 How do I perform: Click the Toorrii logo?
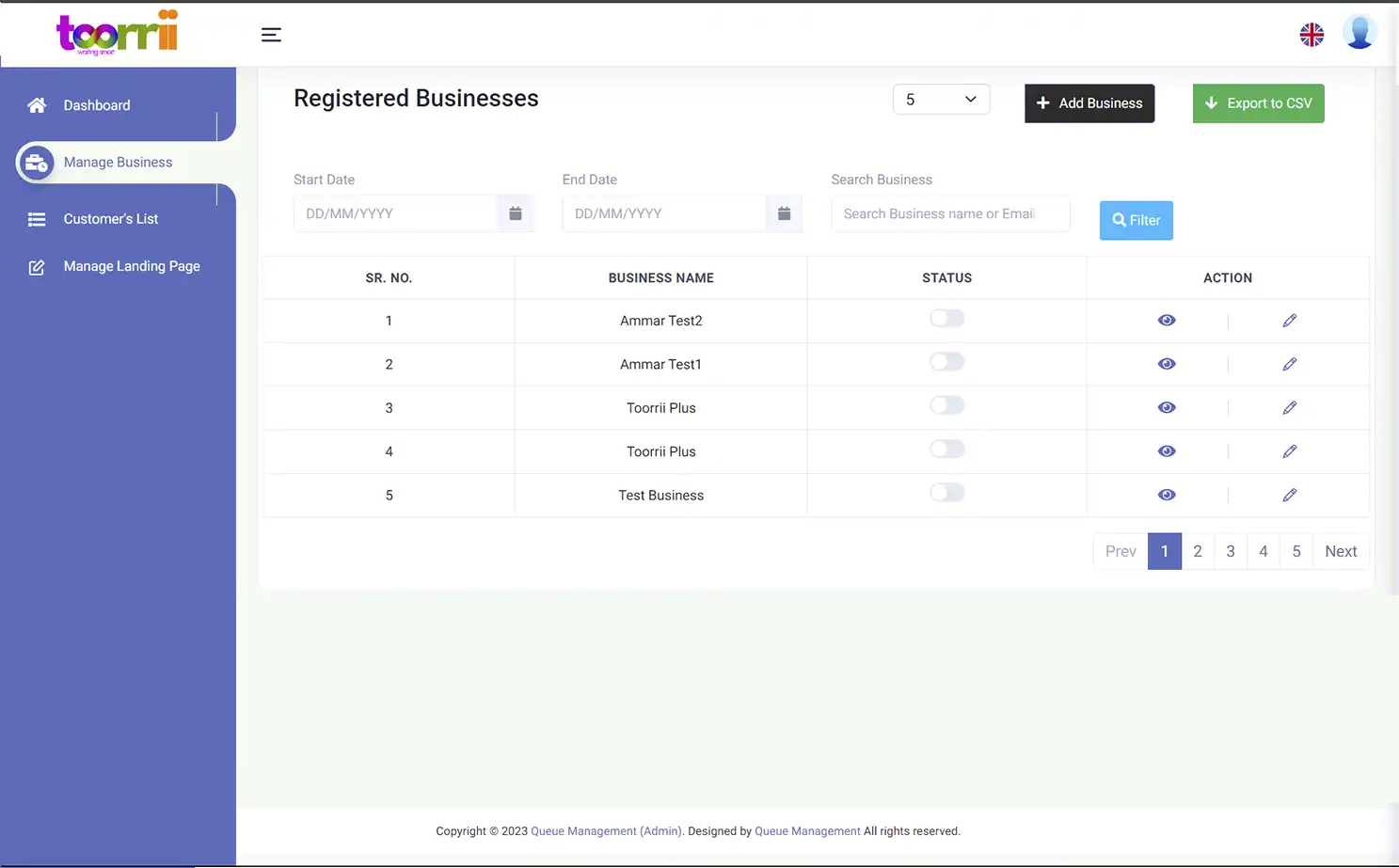pos(117,33)
